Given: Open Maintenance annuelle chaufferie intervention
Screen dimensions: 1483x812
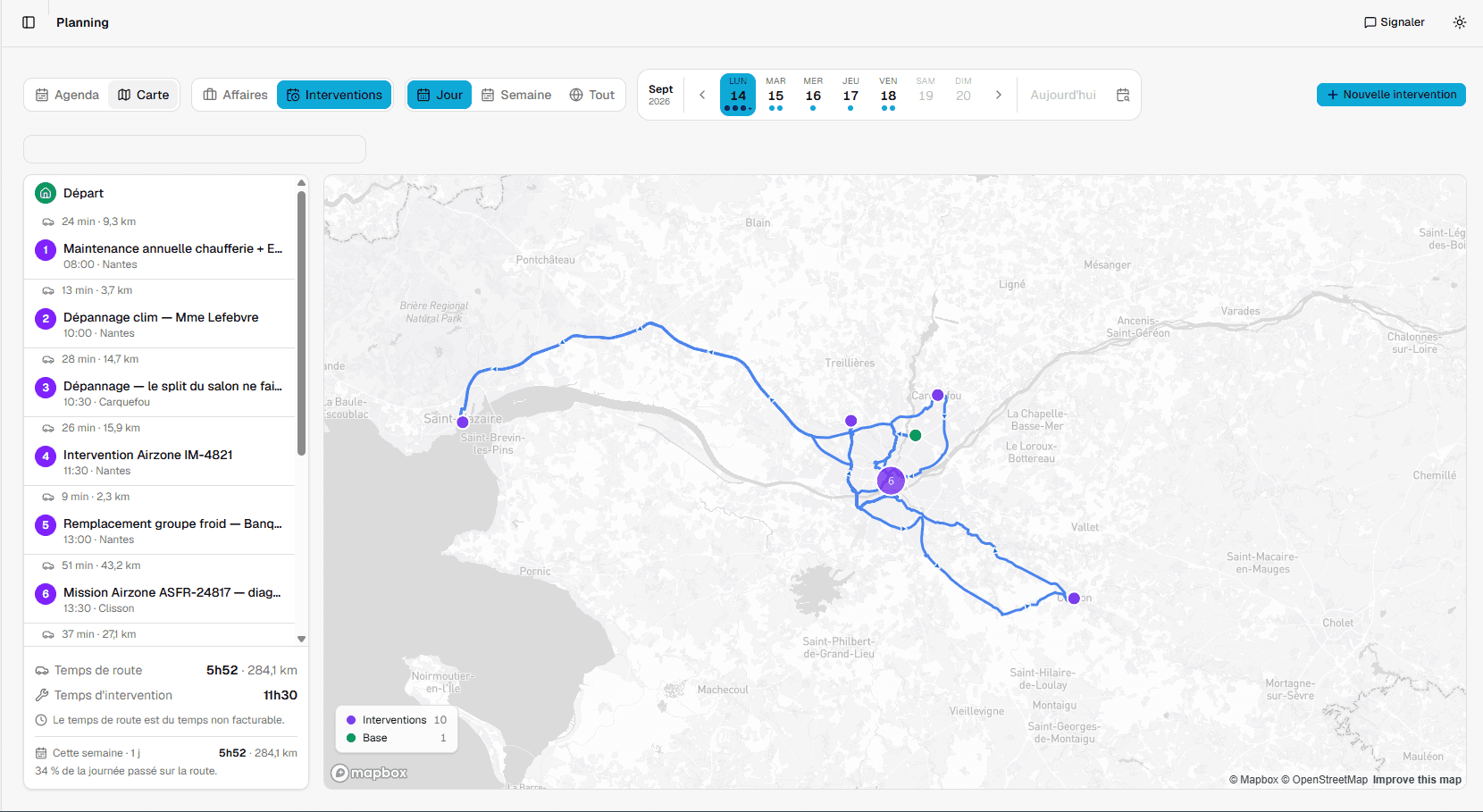Looking at the screenshot, I should pyautogui.click(x=160, y=255).
